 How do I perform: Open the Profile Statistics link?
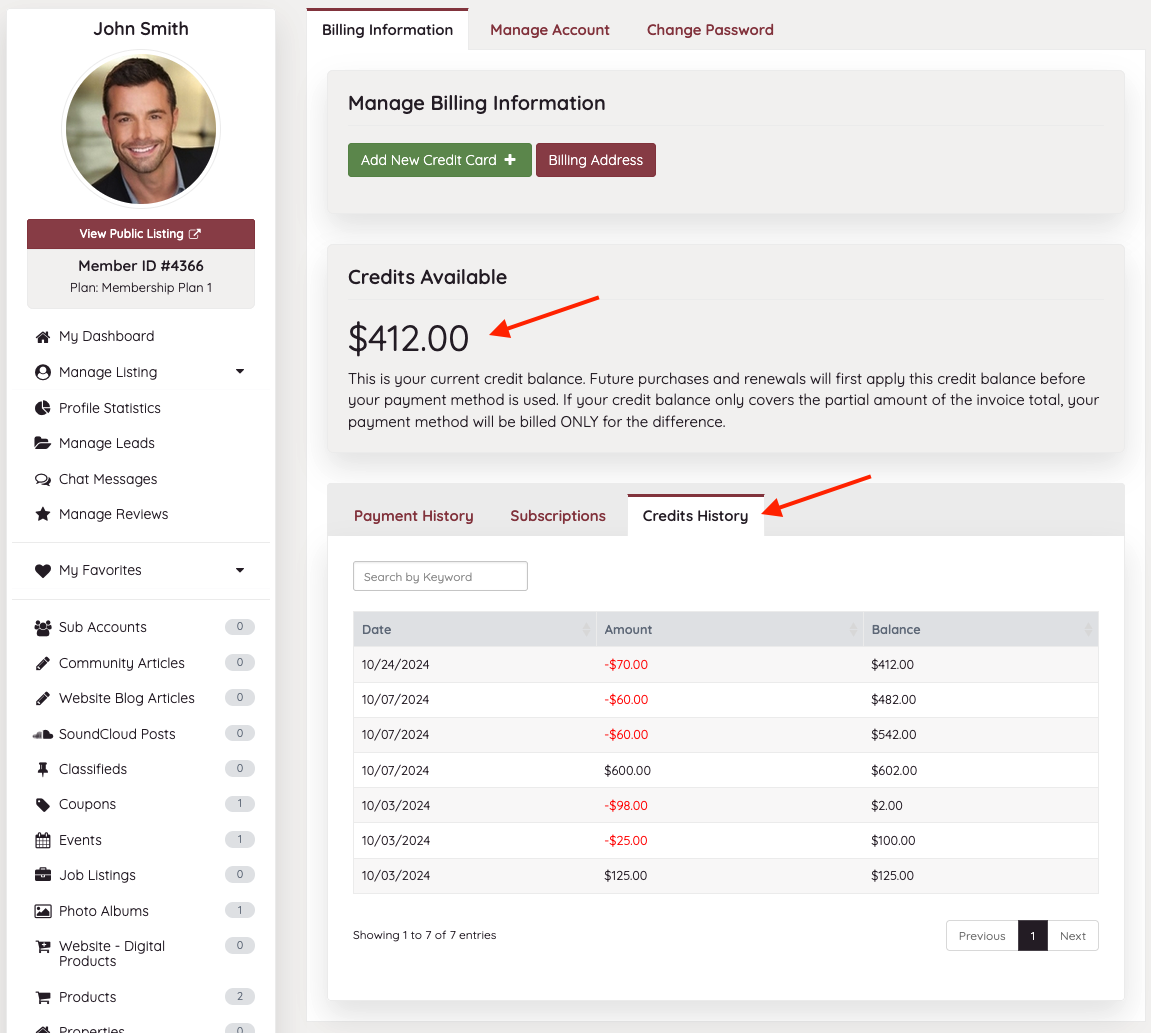(x=109, y=408)
